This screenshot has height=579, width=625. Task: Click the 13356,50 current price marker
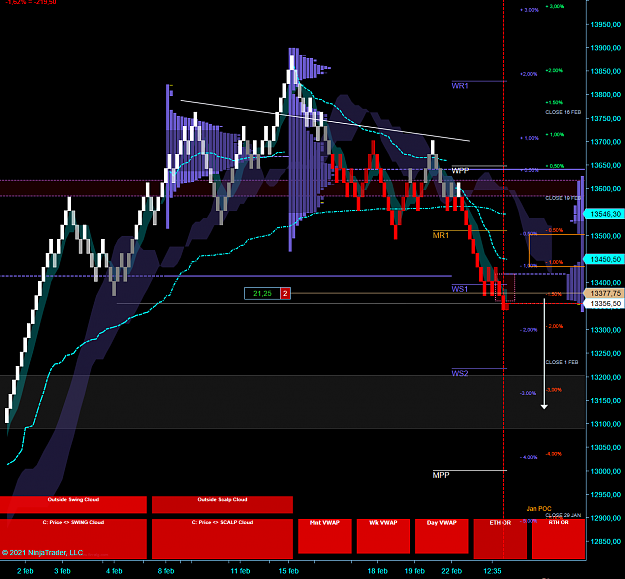click(604, 304)
